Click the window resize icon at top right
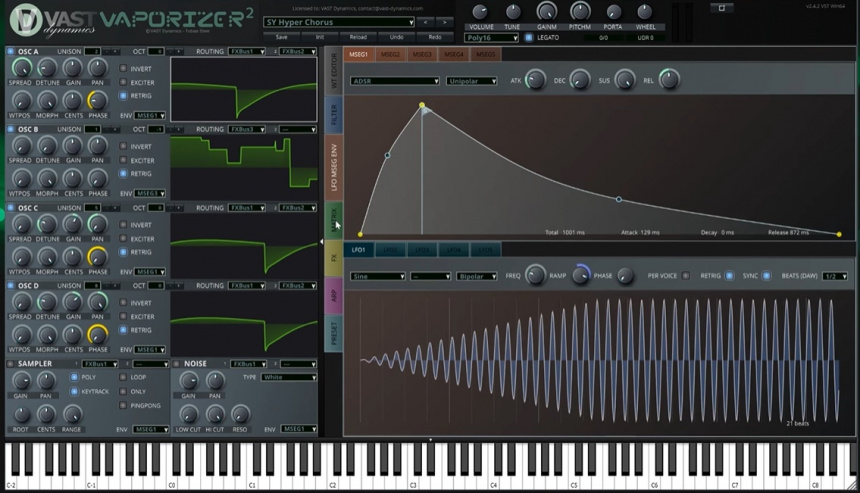The image size is (860, 493). point(722,8)
